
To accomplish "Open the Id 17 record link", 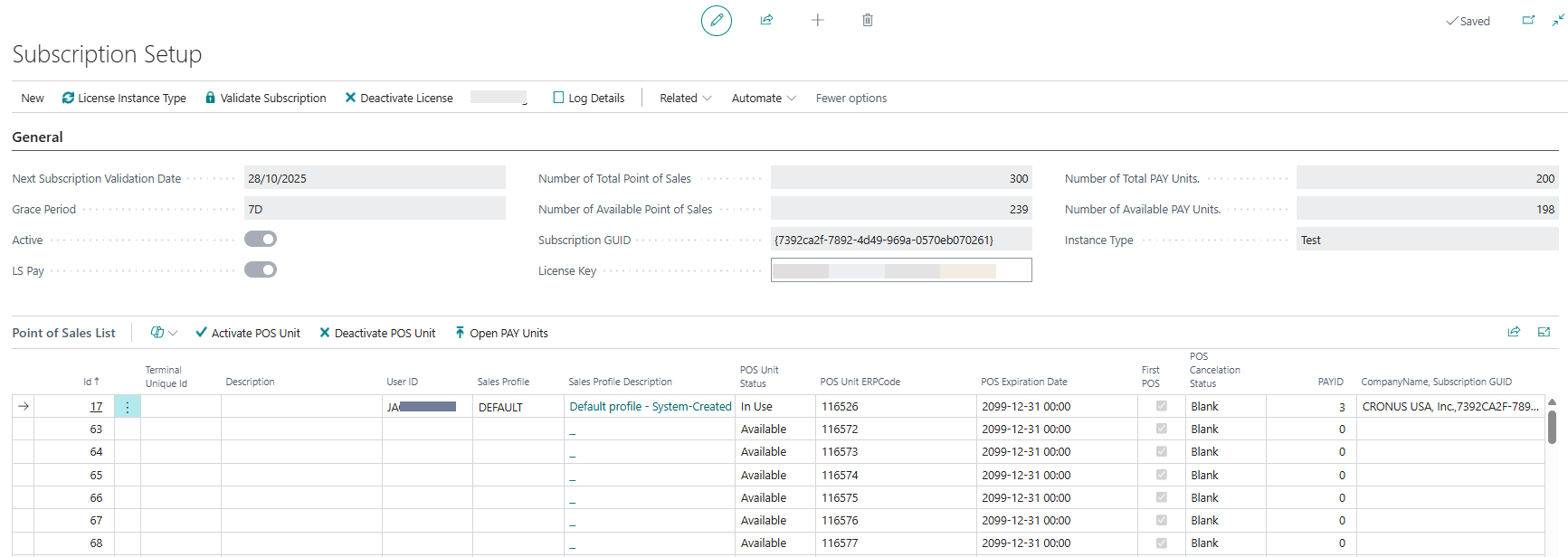I will point(96,407).
